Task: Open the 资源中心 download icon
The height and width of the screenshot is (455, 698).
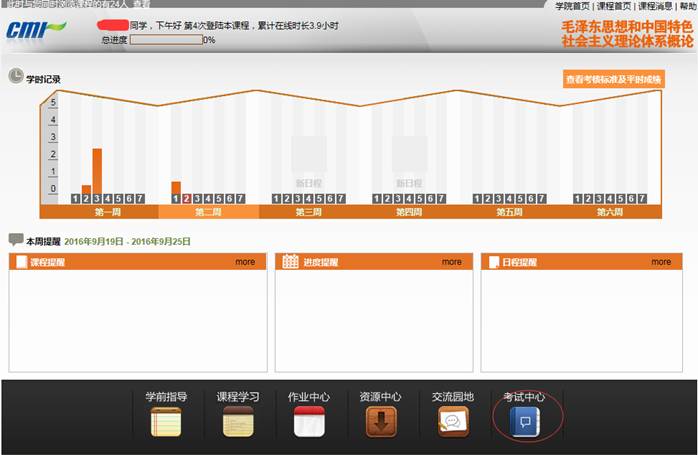Action: click(x=381, y=422)
